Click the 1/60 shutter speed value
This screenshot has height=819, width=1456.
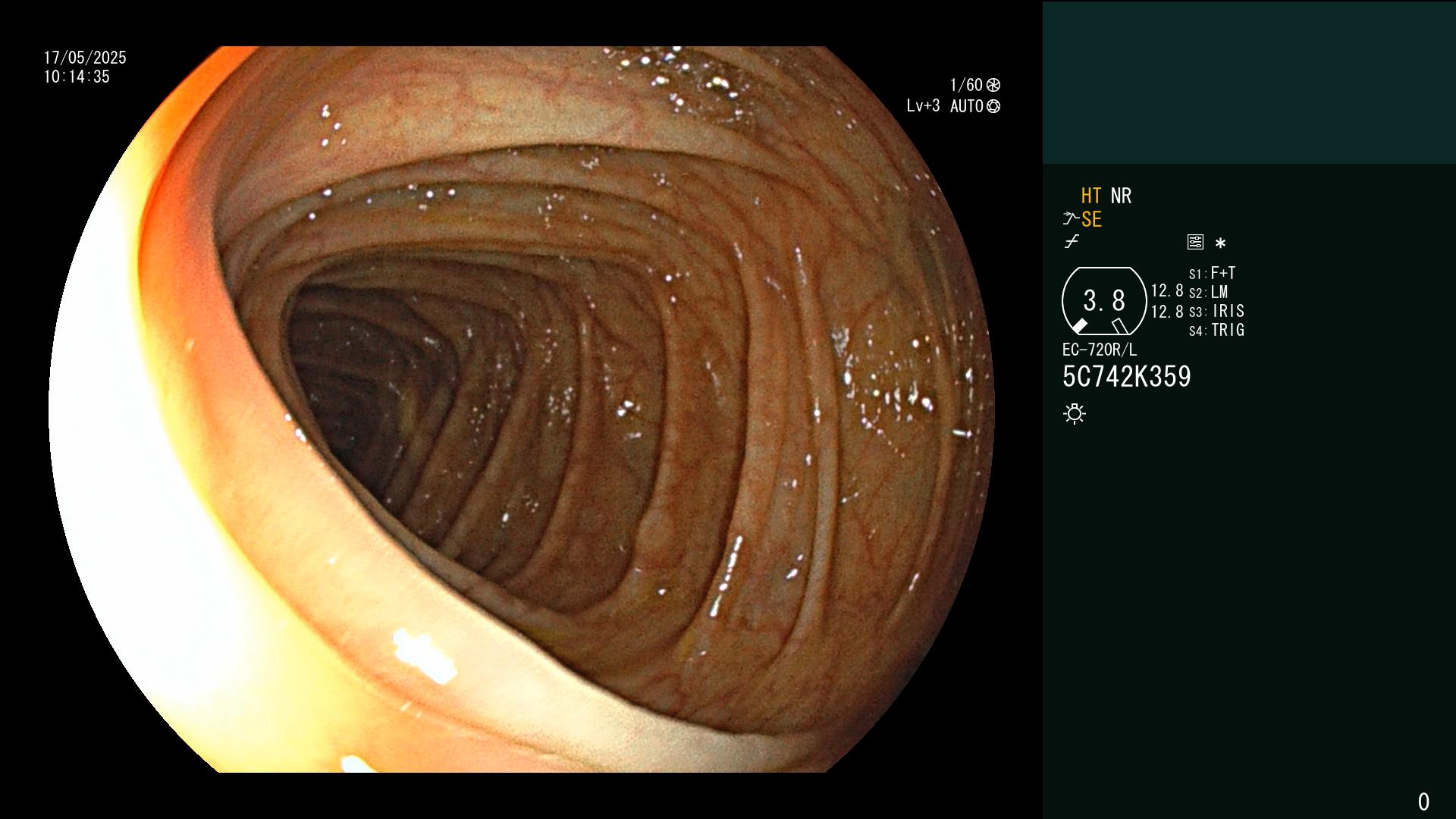click(x=966, y=85)
